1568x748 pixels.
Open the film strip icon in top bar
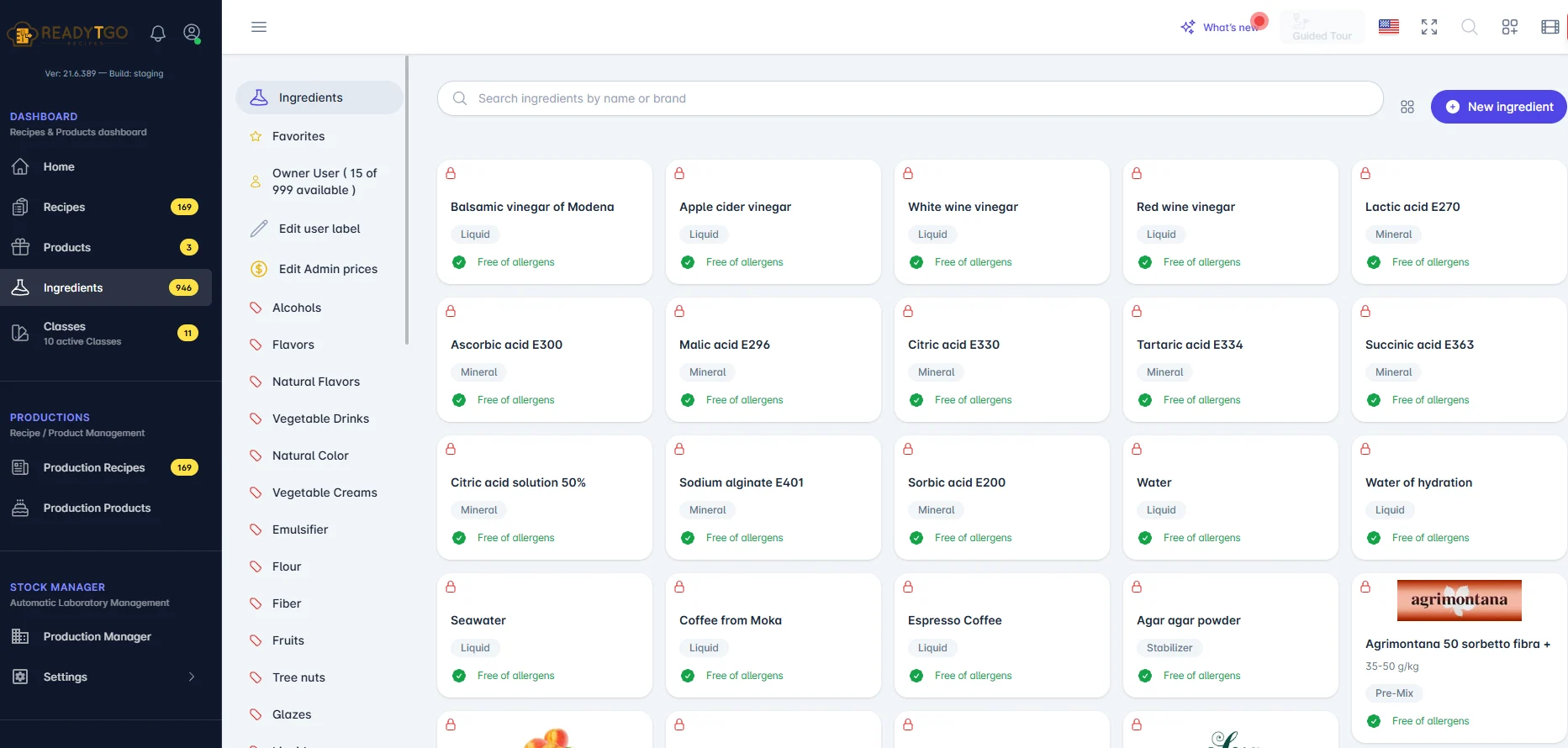[x=1550, y=27]
